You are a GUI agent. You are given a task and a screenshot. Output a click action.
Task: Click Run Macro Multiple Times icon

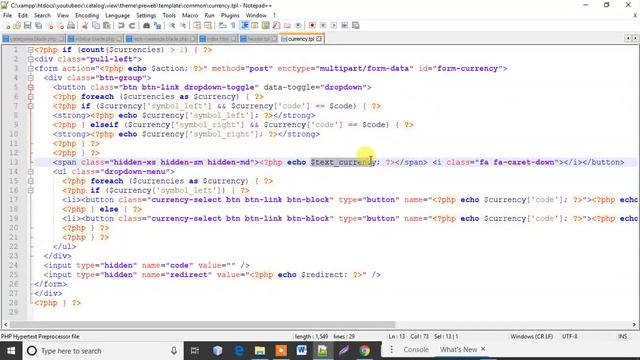(344, 25)
